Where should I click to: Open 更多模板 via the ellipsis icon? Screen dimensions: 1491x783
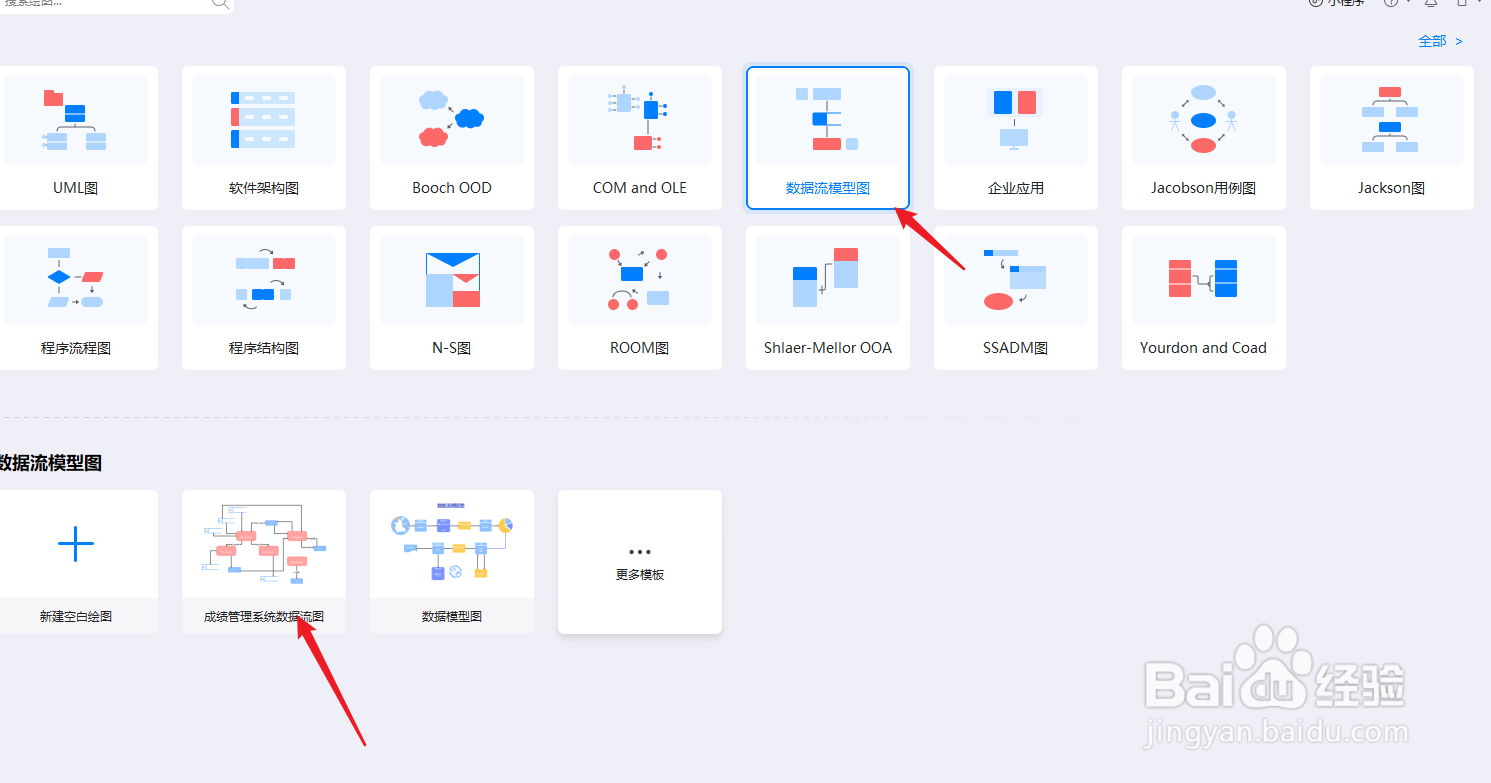(639, 550)
